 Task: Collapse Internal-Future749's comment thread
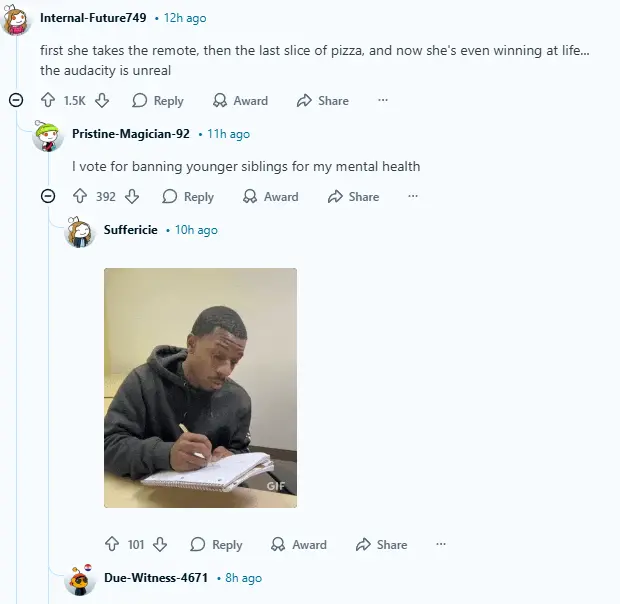point(15,100)
